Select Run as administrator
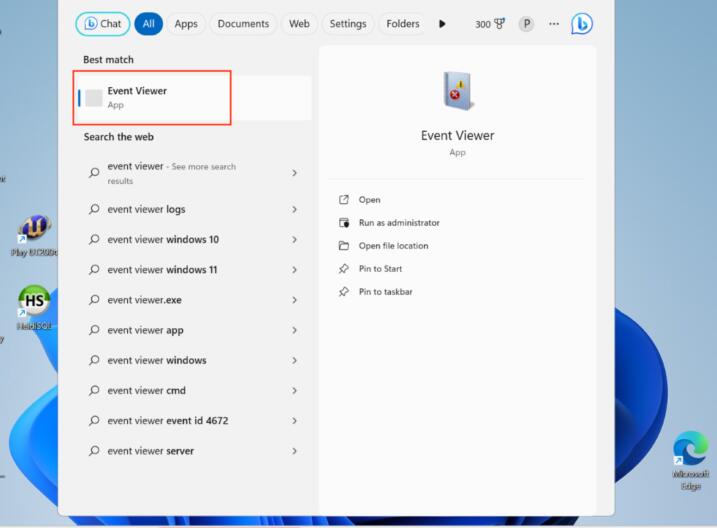This screenshot has height=528, width=717. pyautogui.click(x=399, y=223)
